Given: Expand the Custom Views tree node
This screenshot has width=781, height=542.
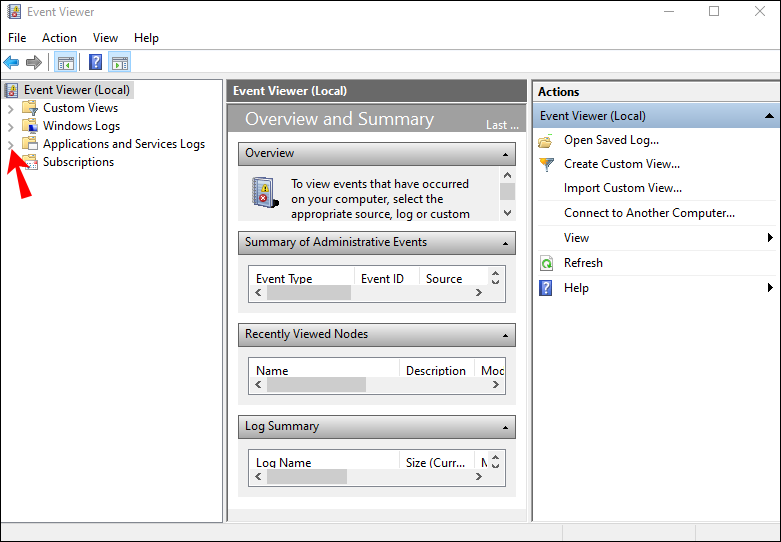Looking at the screenshot, I should 11,108.
